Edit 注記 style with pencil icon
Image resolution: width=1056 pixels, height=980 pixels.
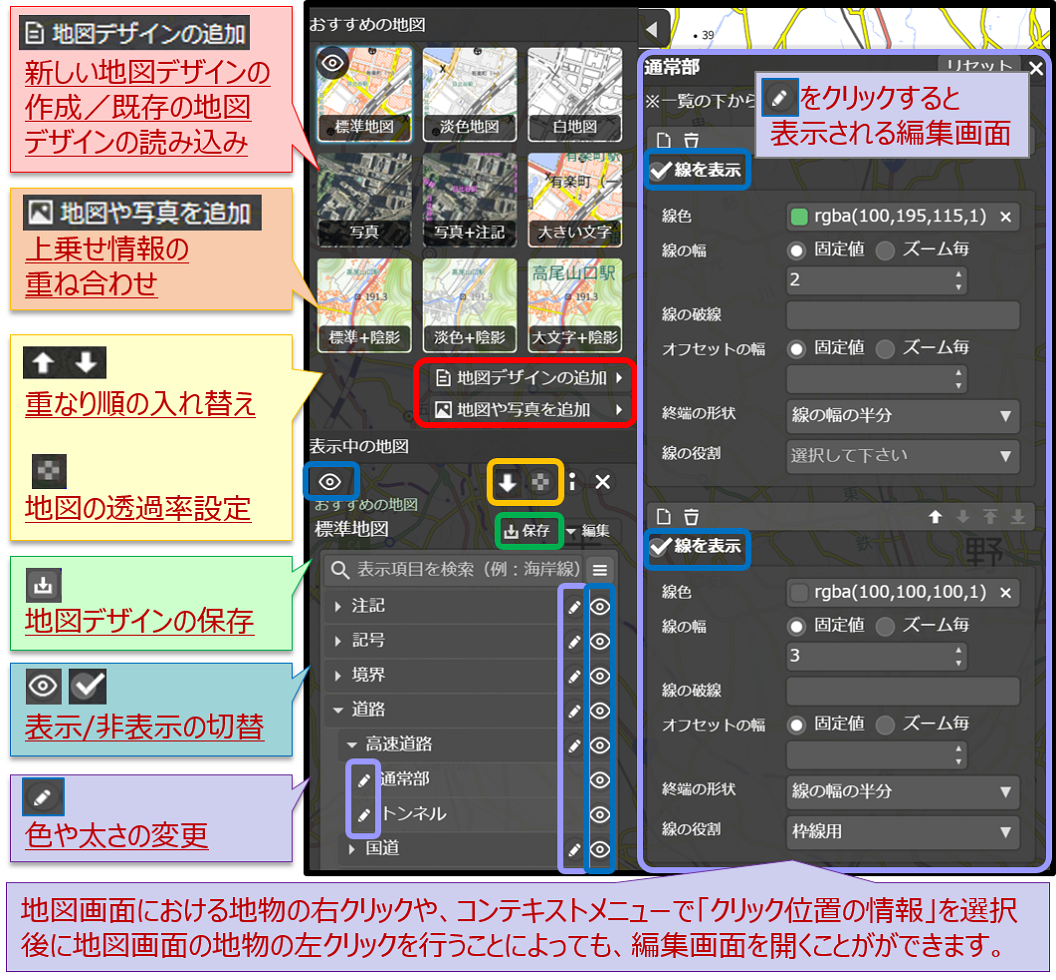574,607
